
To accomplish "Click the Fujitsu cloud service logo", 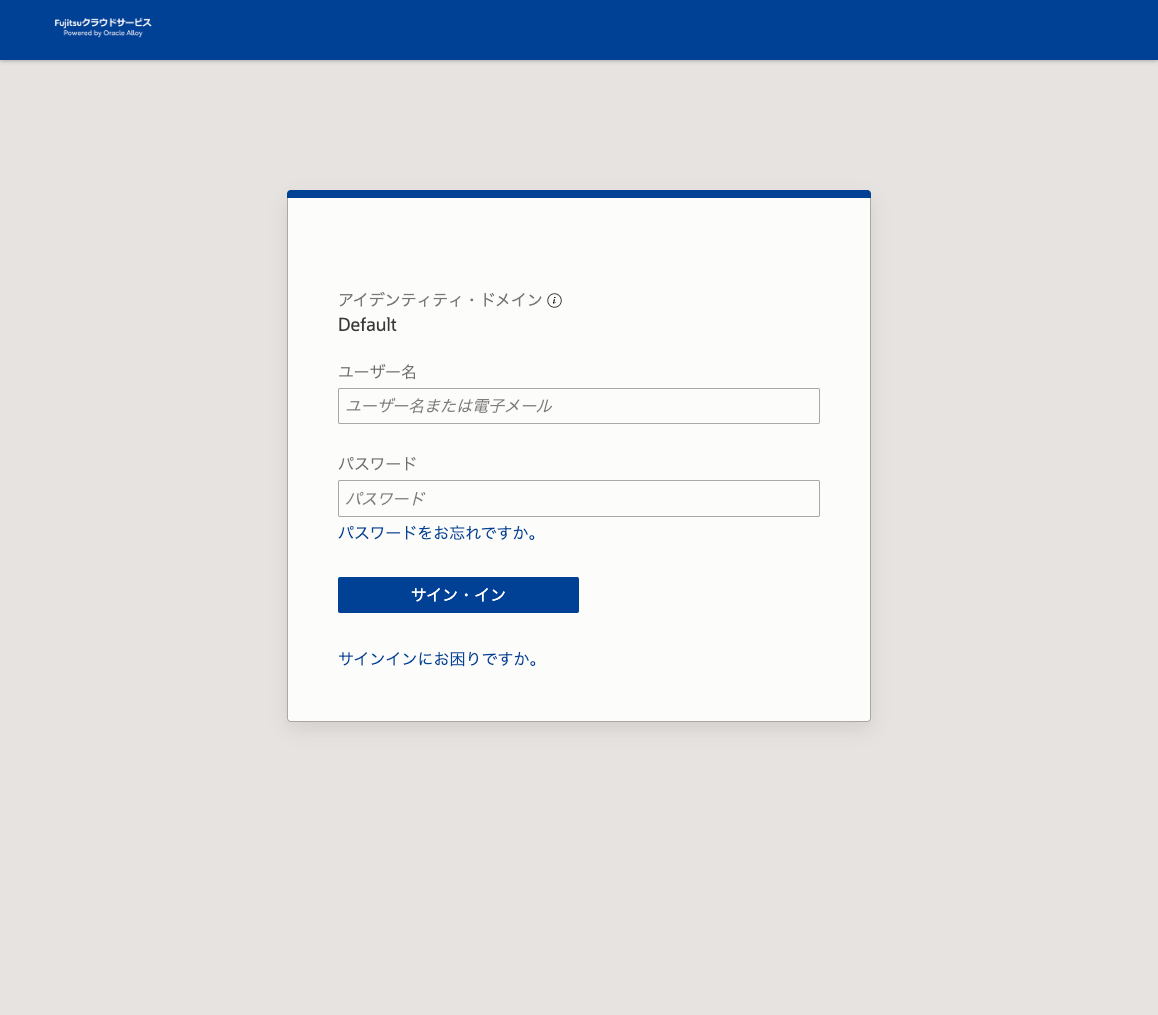I will click(103, 27).
